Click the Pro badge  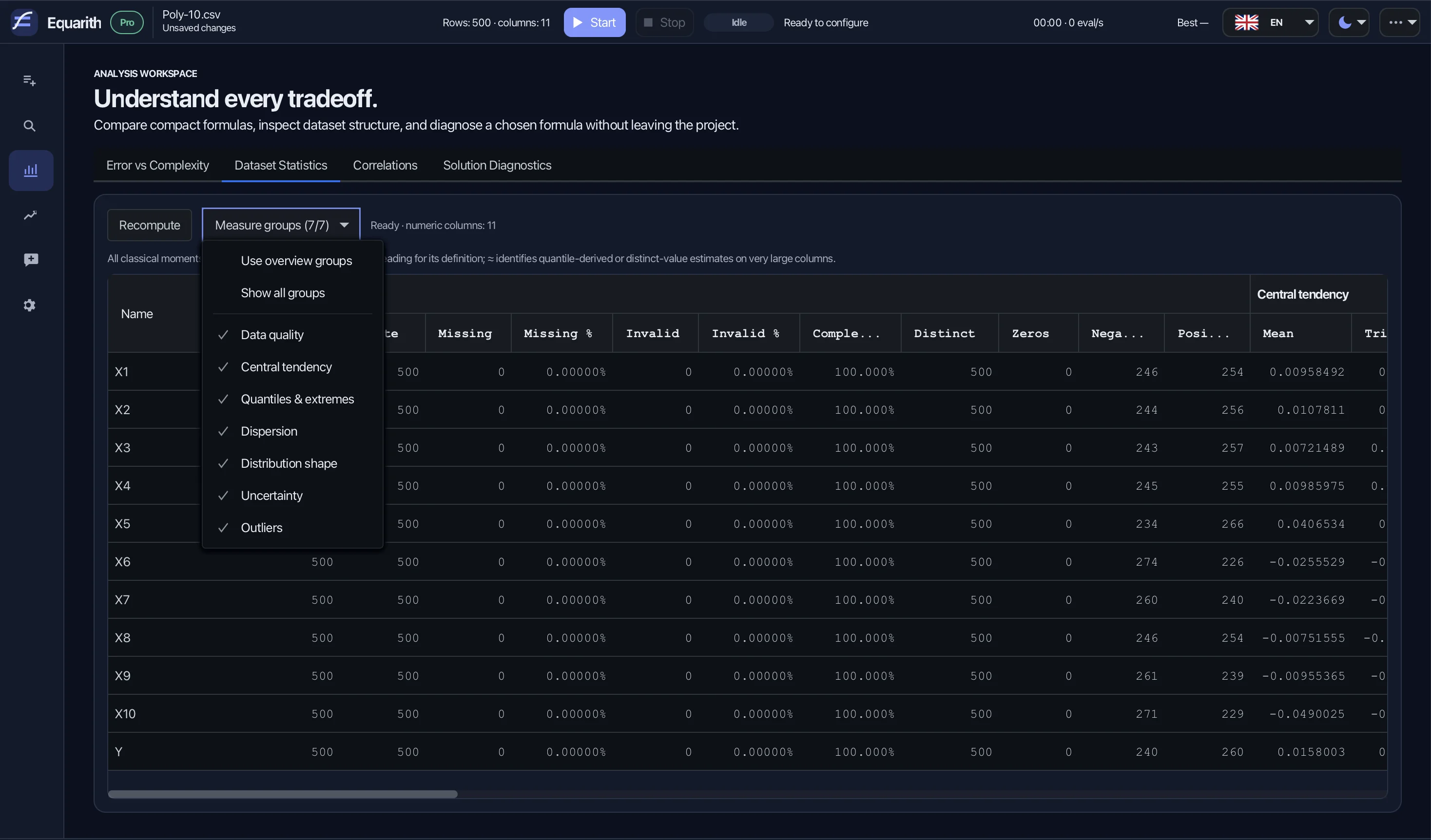[x=127, y=23]
